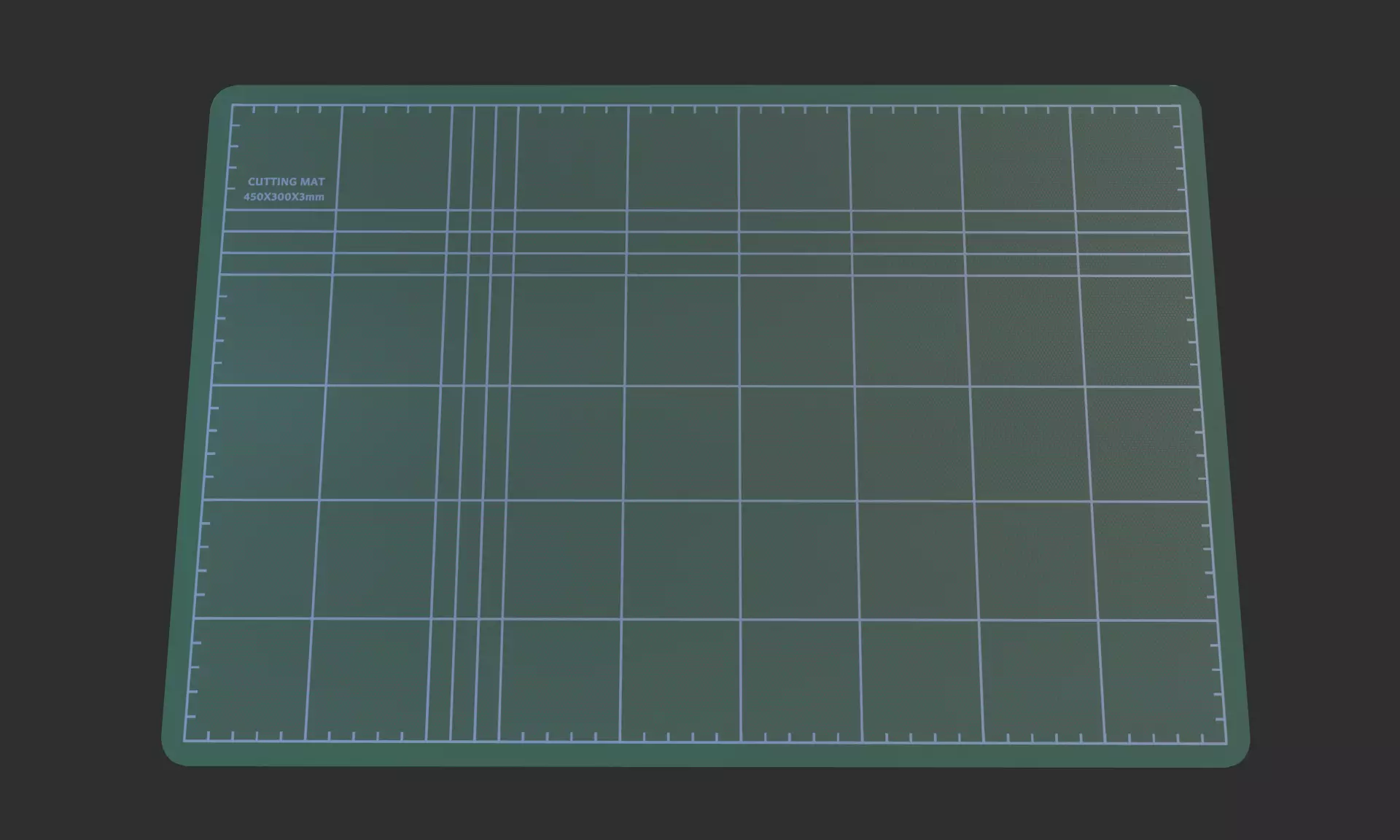The image size is (1400, 840).
Task: Click the grid's inner bottom-left corner
Action: [184, 740]
